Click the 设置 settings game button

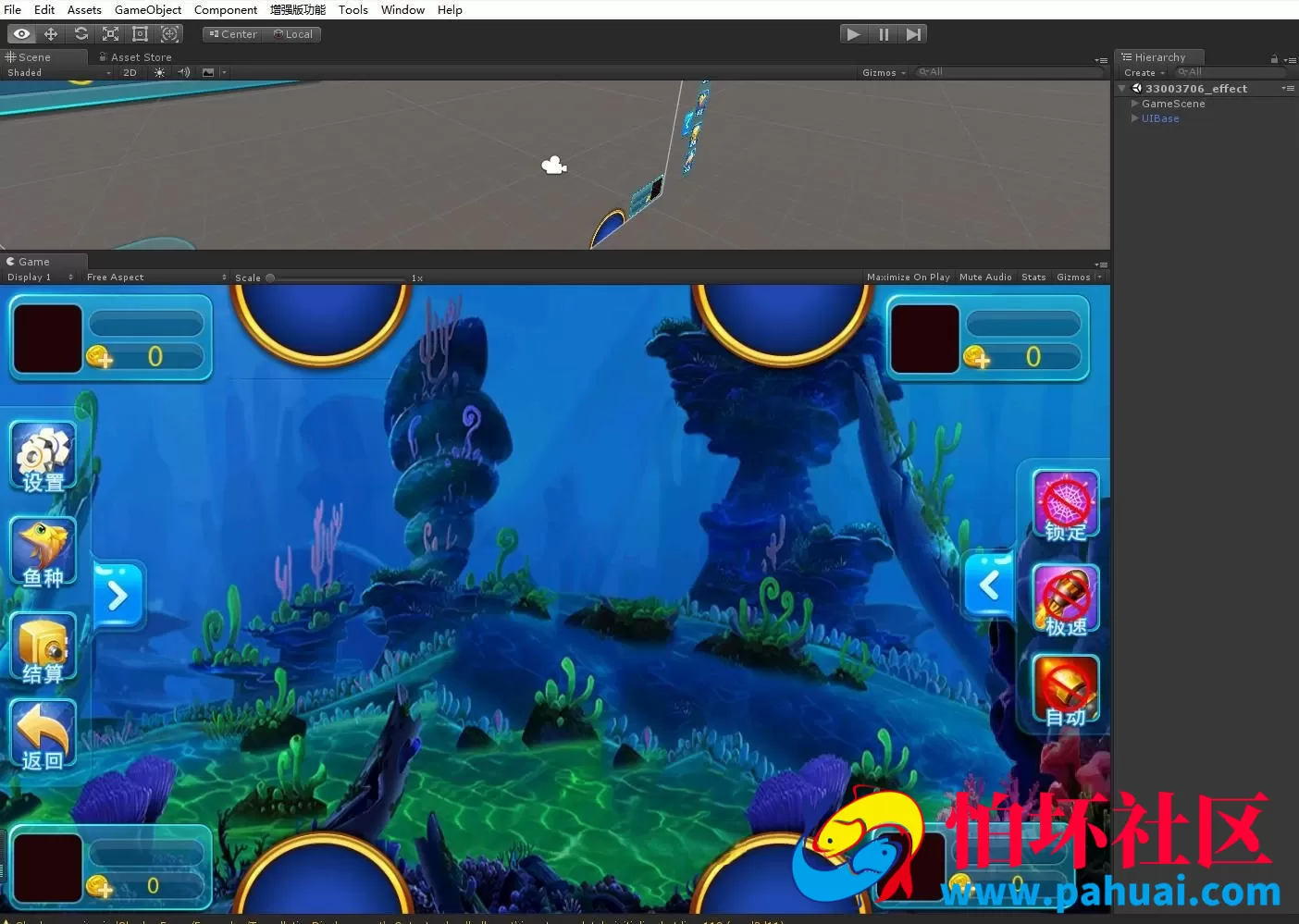[43, 457]
